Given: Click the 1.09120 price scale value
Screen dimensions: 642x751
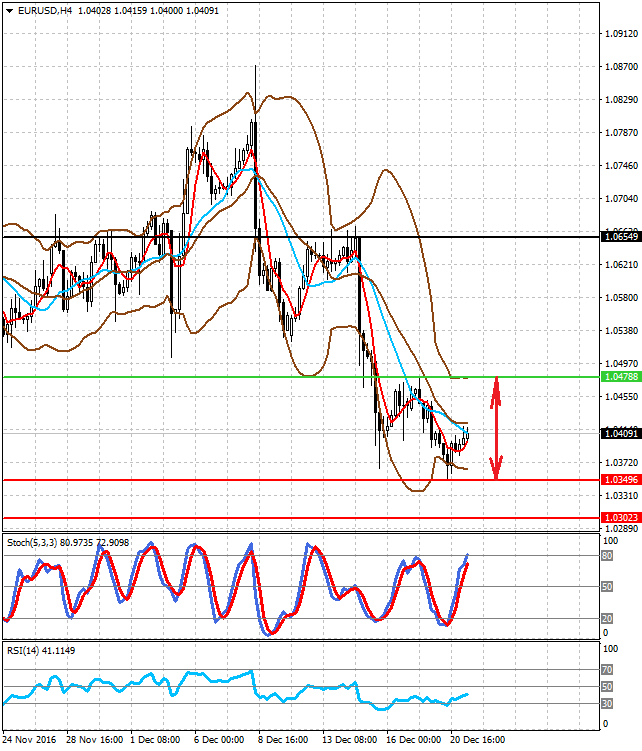Looking at the screenshot, I should pos(621,34).
